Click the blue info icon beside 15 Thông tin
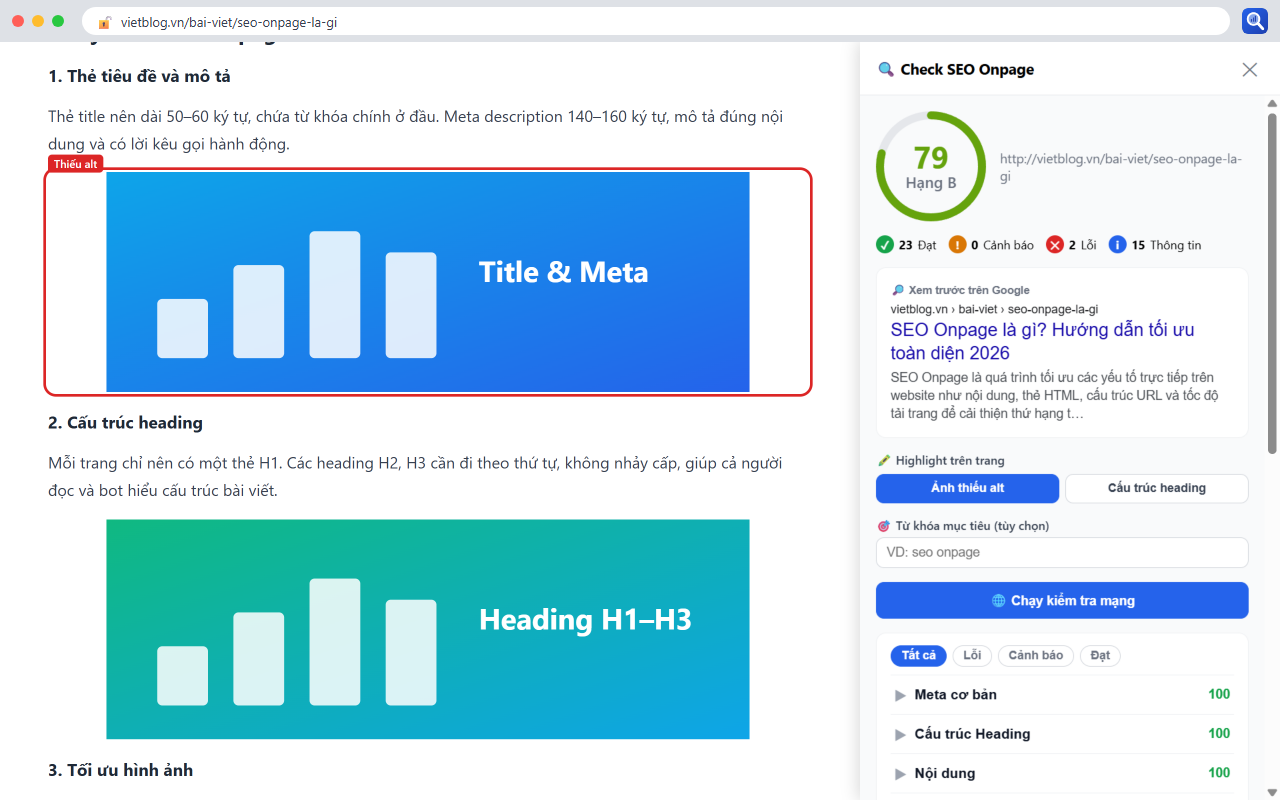 pos(1118,245)
